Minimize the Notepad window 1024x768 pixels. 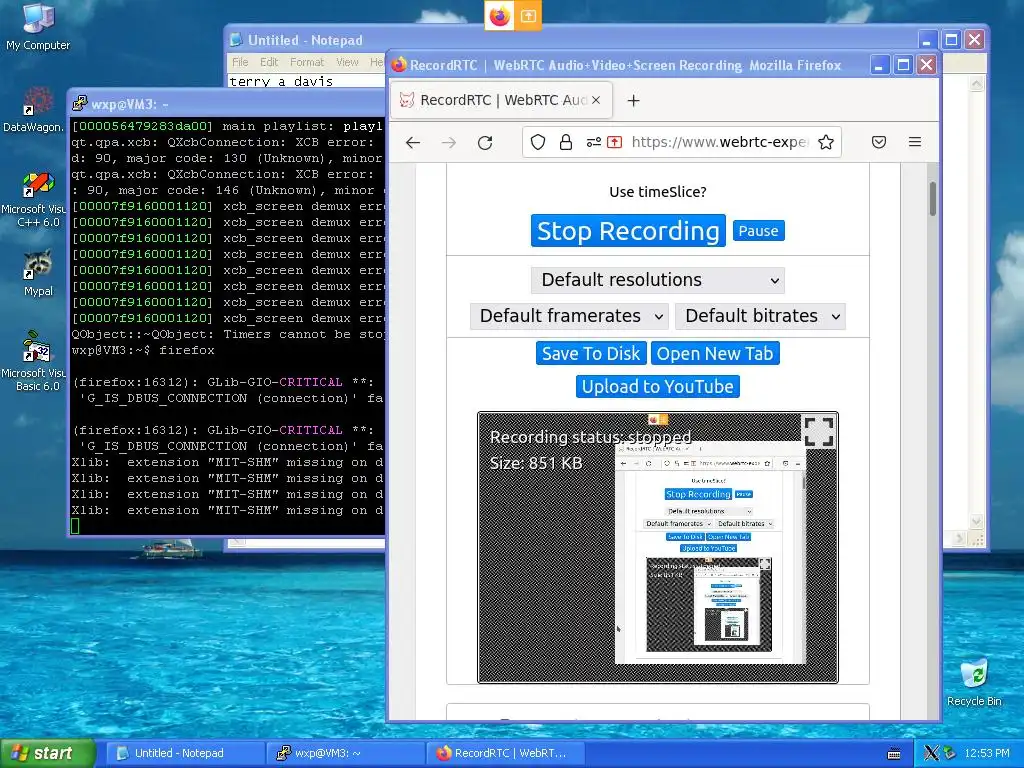click(927, 40)
